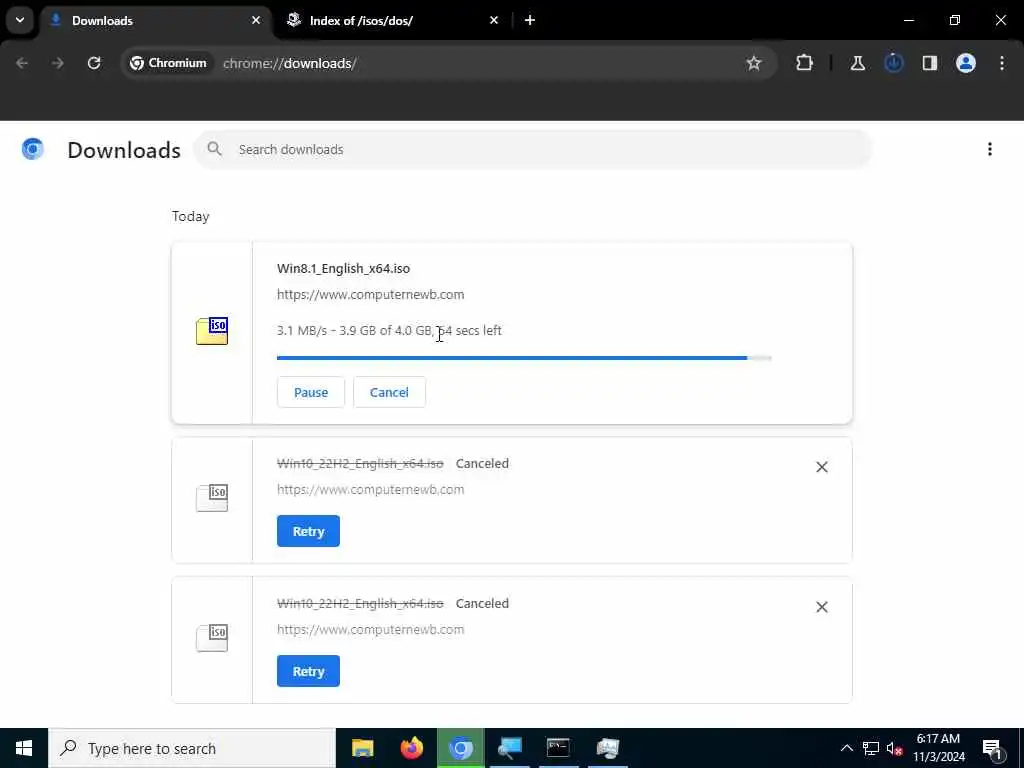
Task: Open network status tray icon
Action: point(871,748)
